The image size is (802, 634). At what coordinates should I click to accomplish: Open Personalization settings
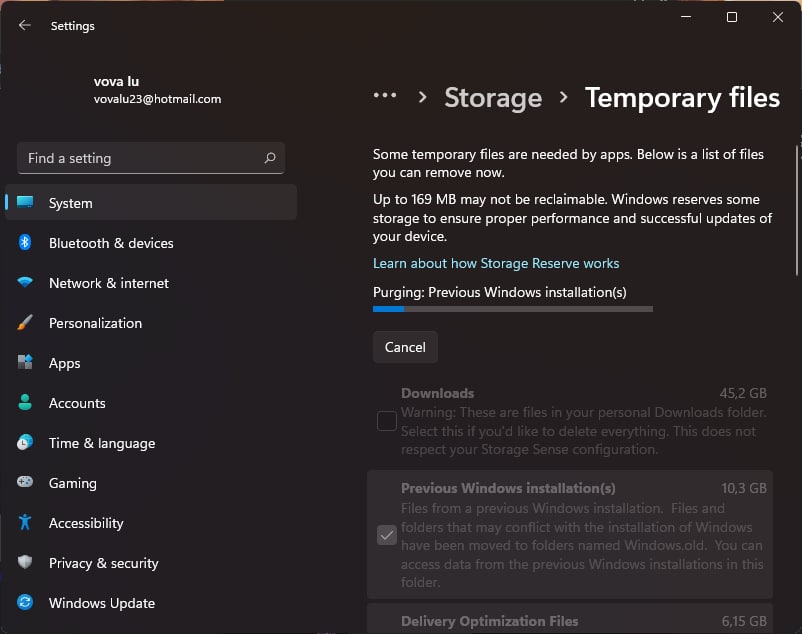pyautogui.click(x=151, y=323)
